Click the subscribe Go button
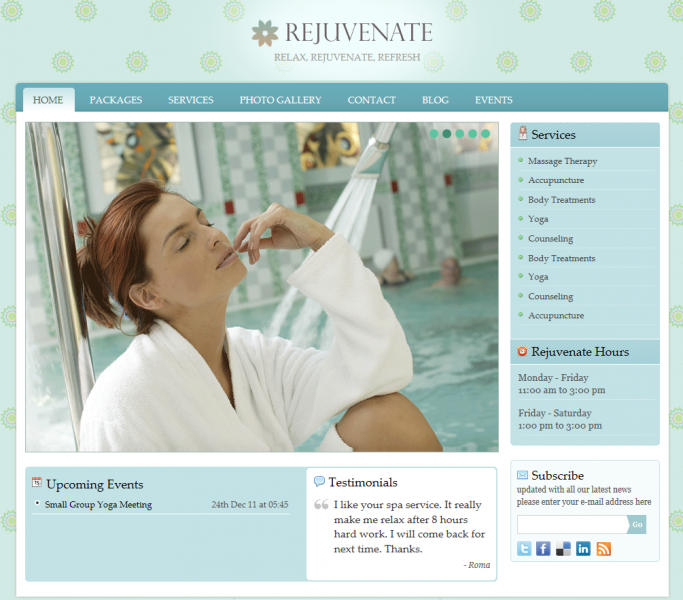 [637, 525]
